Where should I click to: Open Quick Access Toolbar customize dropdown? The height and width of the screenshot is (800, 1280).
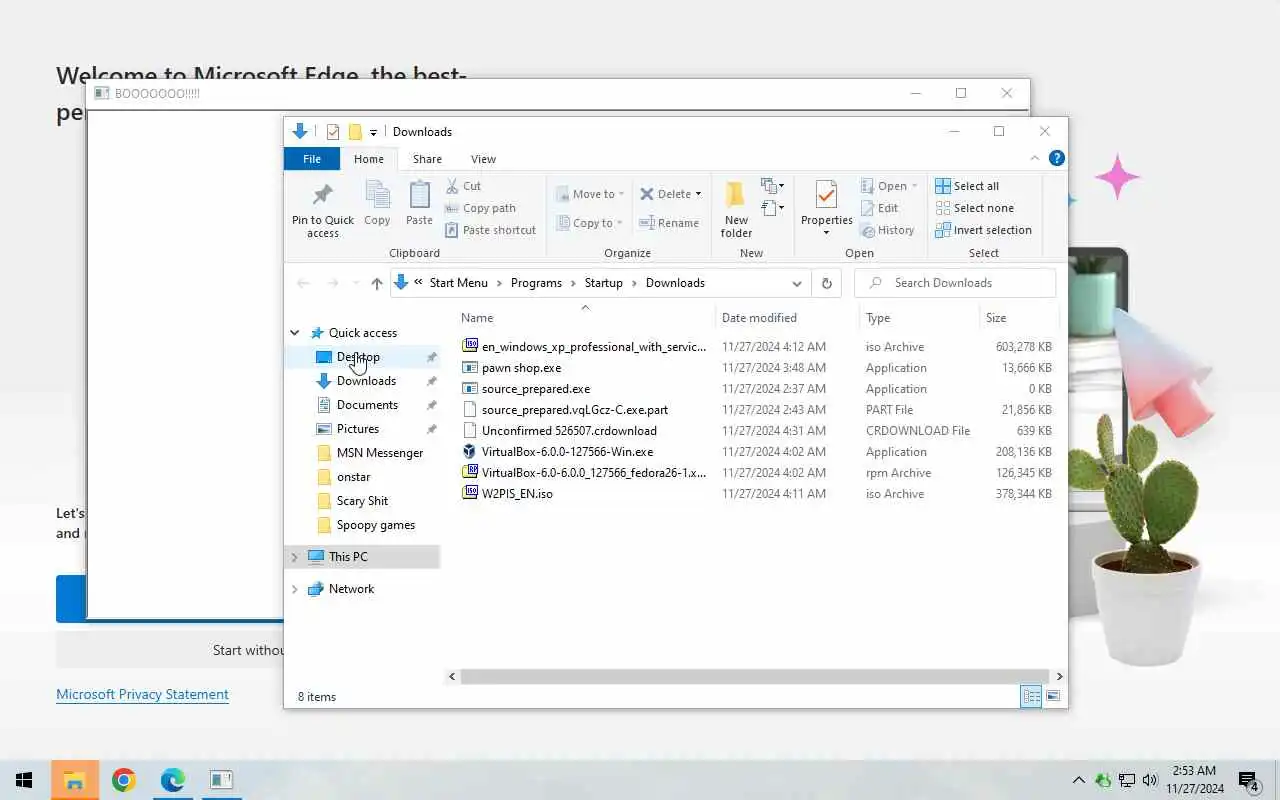pyautogui.click(x=373, y=132)
